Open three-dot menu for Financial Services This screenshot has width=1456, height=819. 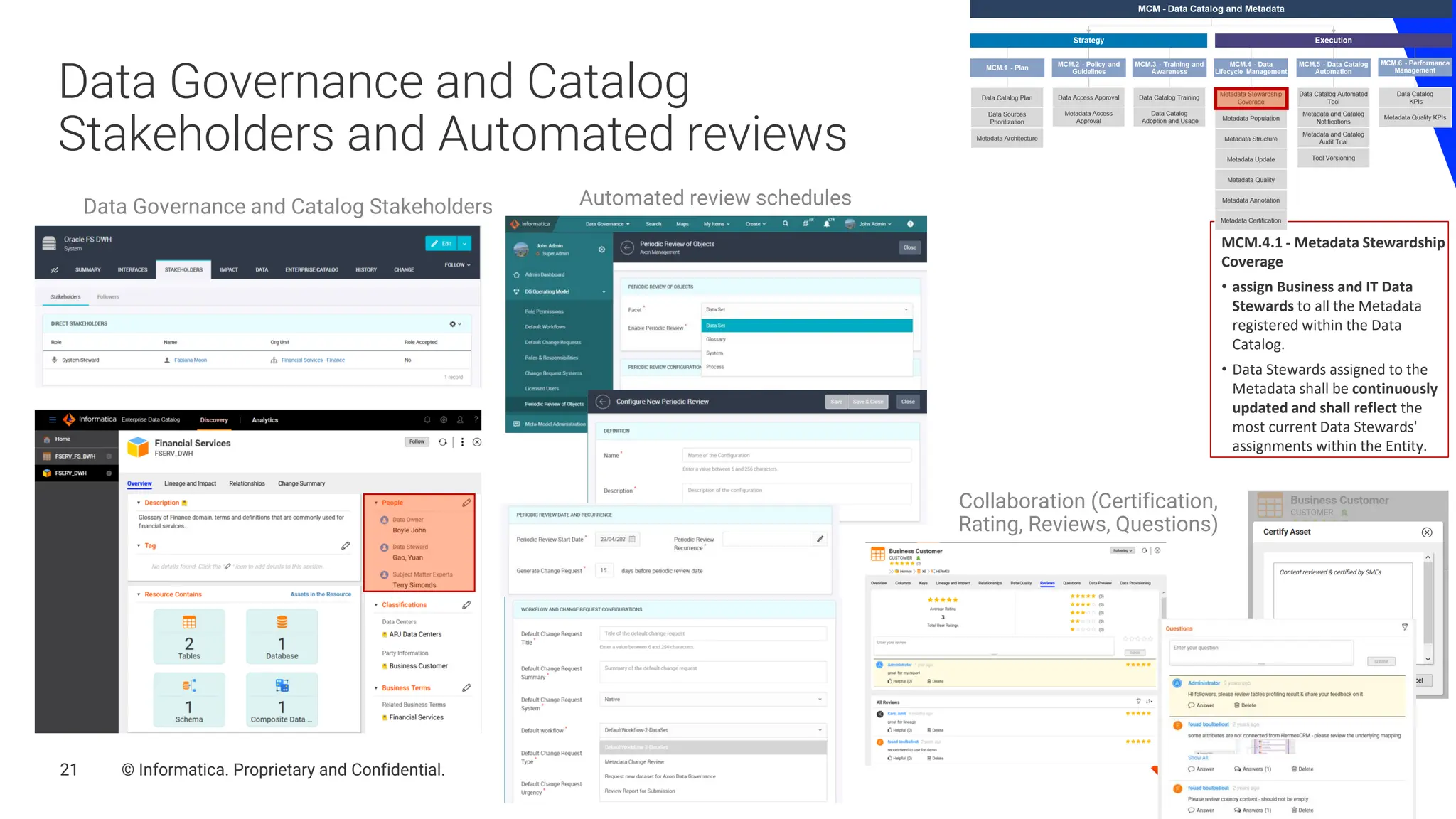462,441
